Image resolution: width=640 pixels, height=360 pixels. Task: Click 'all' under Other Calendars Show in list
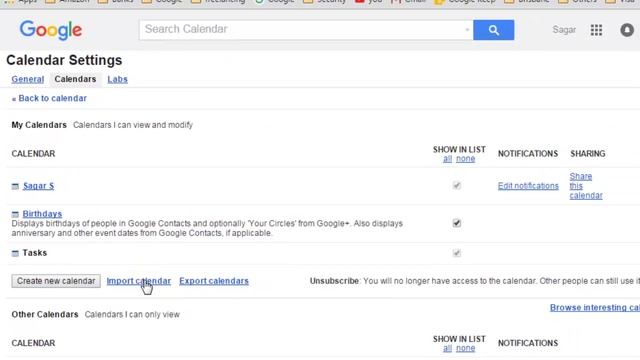(x=447, y=348)
